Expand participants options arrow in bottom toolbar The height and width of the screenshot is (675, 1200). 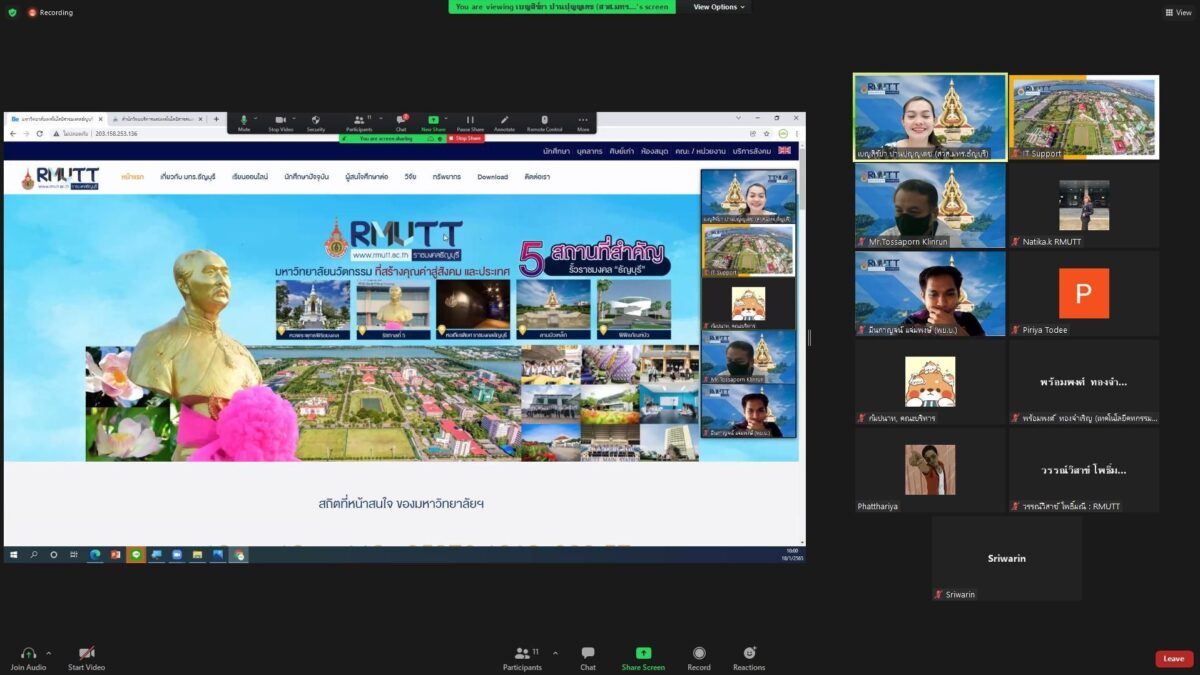[x=555, y=653]
